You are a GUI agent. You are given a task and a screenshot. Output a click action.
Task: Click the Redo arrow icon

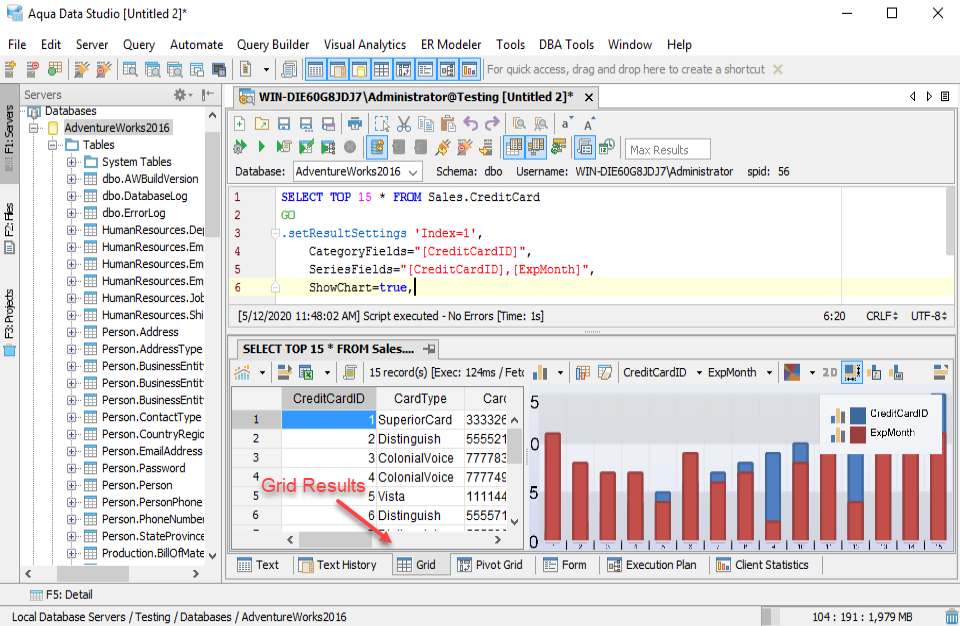(x=492, y=124)
